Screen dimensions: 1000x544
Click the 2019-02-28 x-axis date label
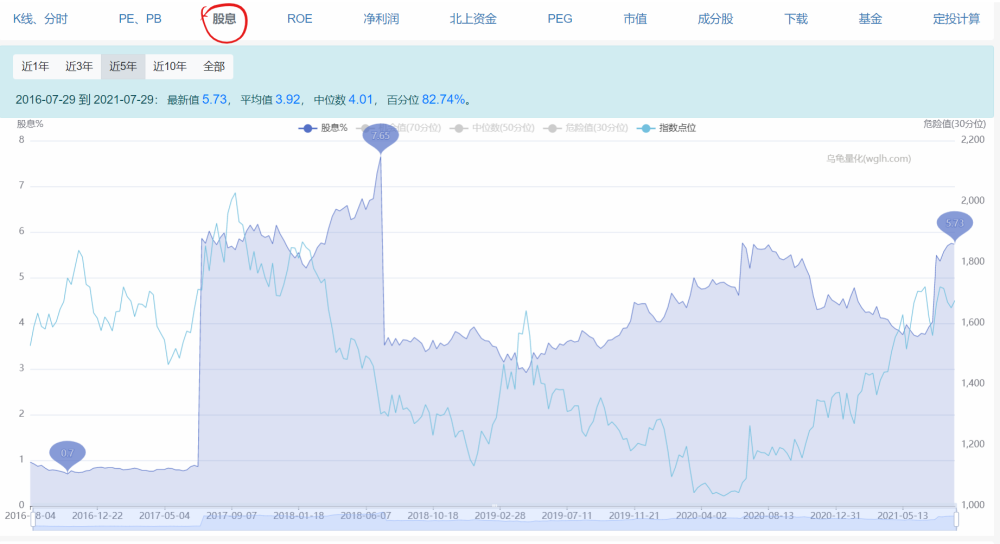tap(500, 515)
